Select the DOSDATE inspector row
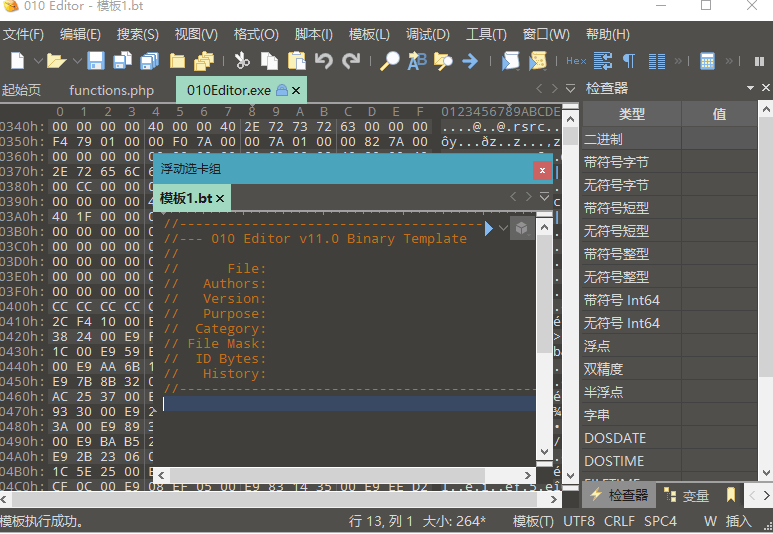The width and height of the screenshot is (773, 534). click(669, 438)
